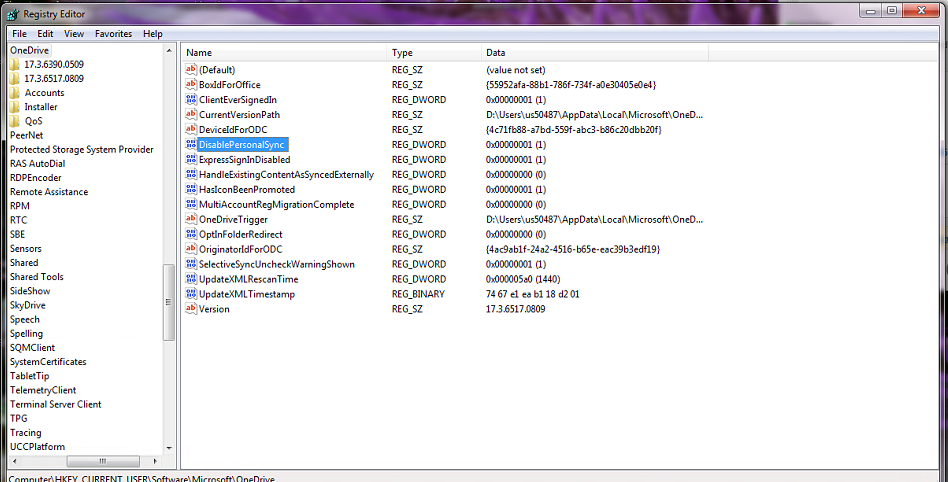Open the View menu
The height and width of the screenshot is (482, 948).
coord(74,34)
